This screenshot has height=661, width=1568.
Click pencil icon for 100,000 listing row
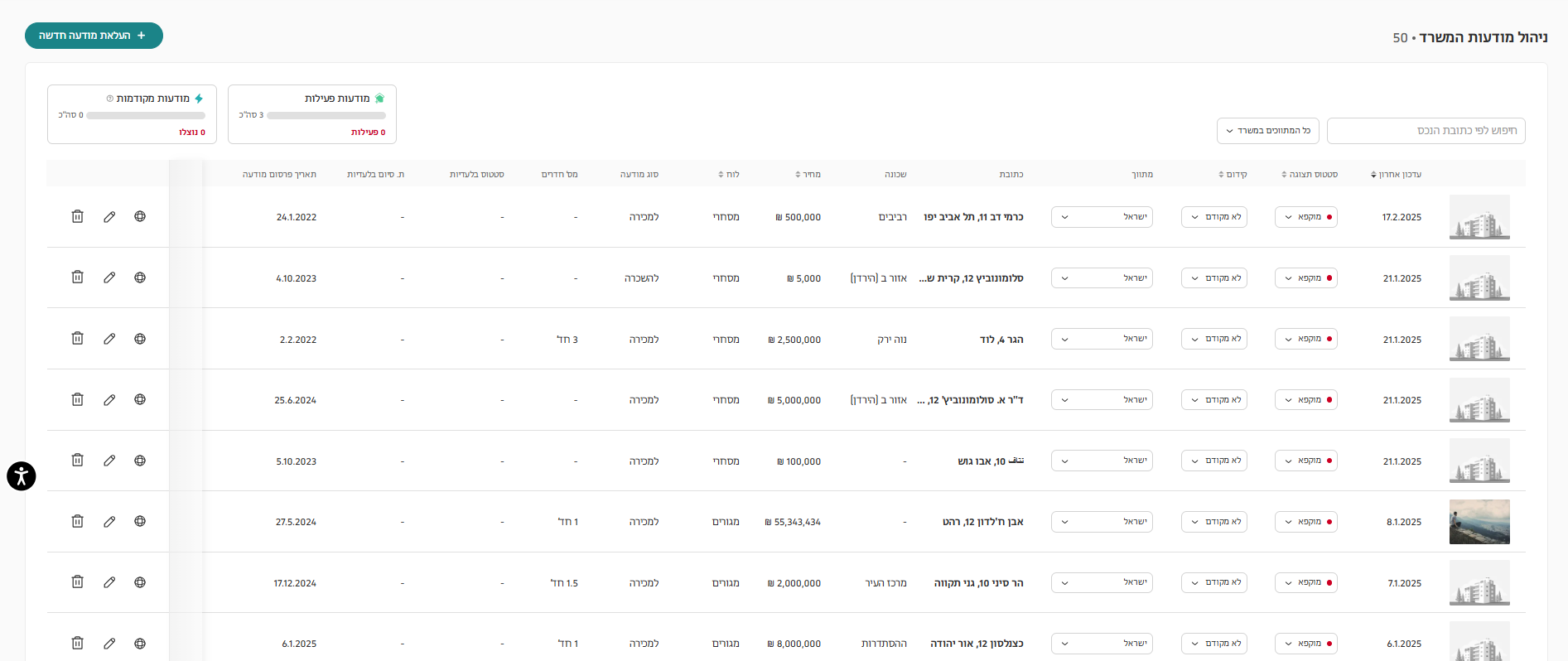(x=109, y=461)
